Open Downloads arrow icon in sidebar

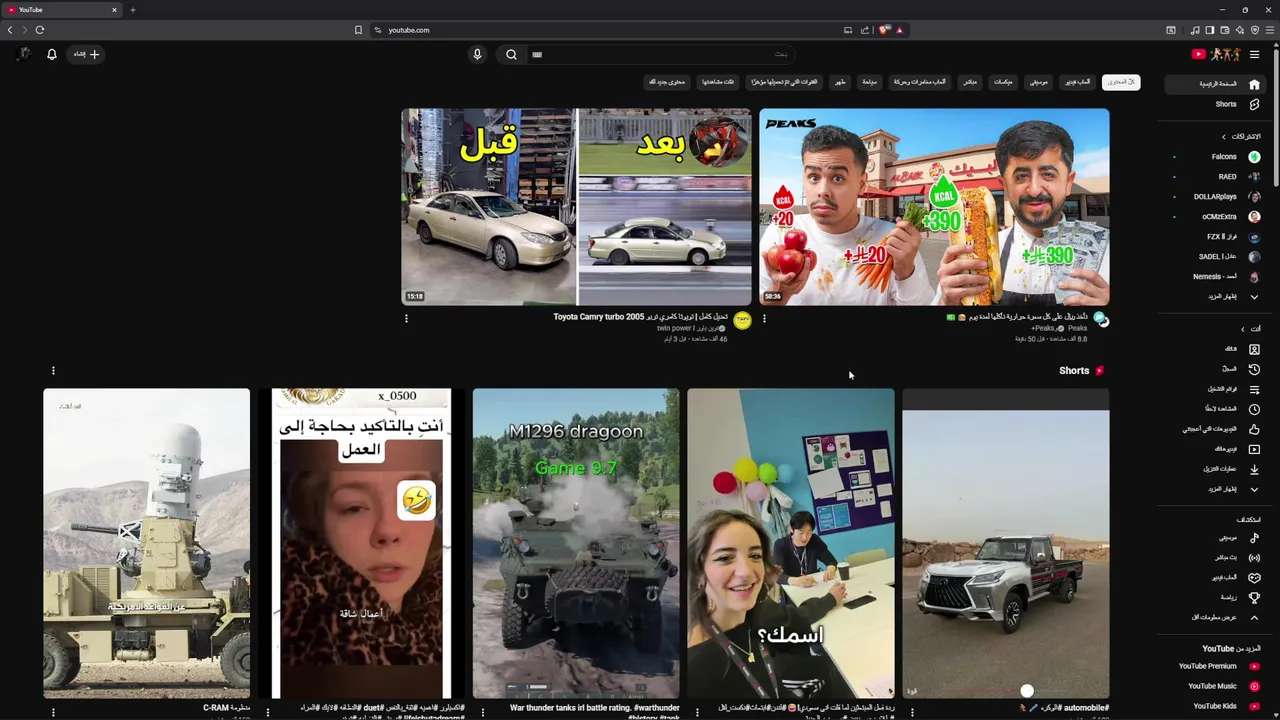tap(1254, 469)
